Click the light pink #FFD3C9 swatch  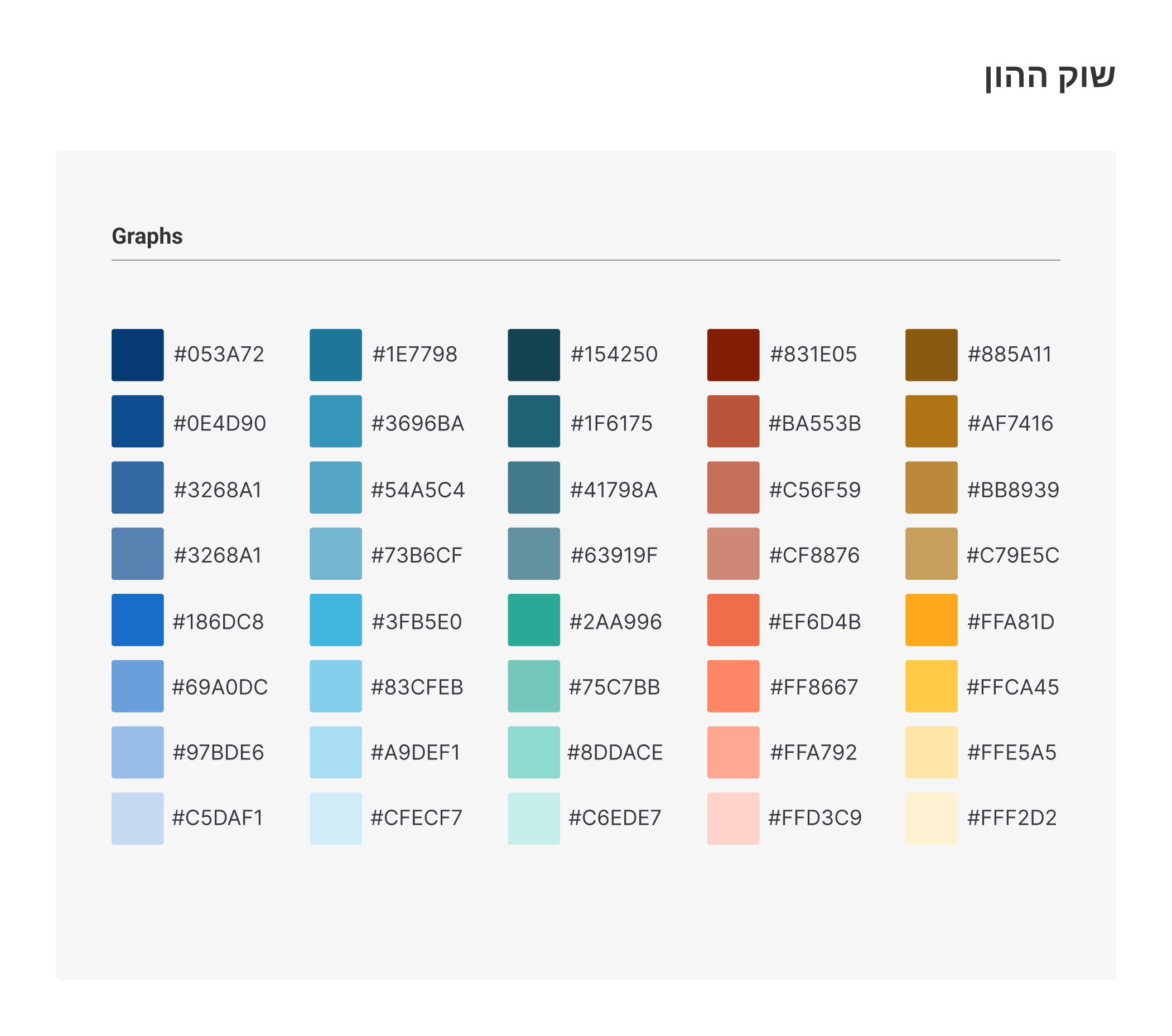(733, 818)
